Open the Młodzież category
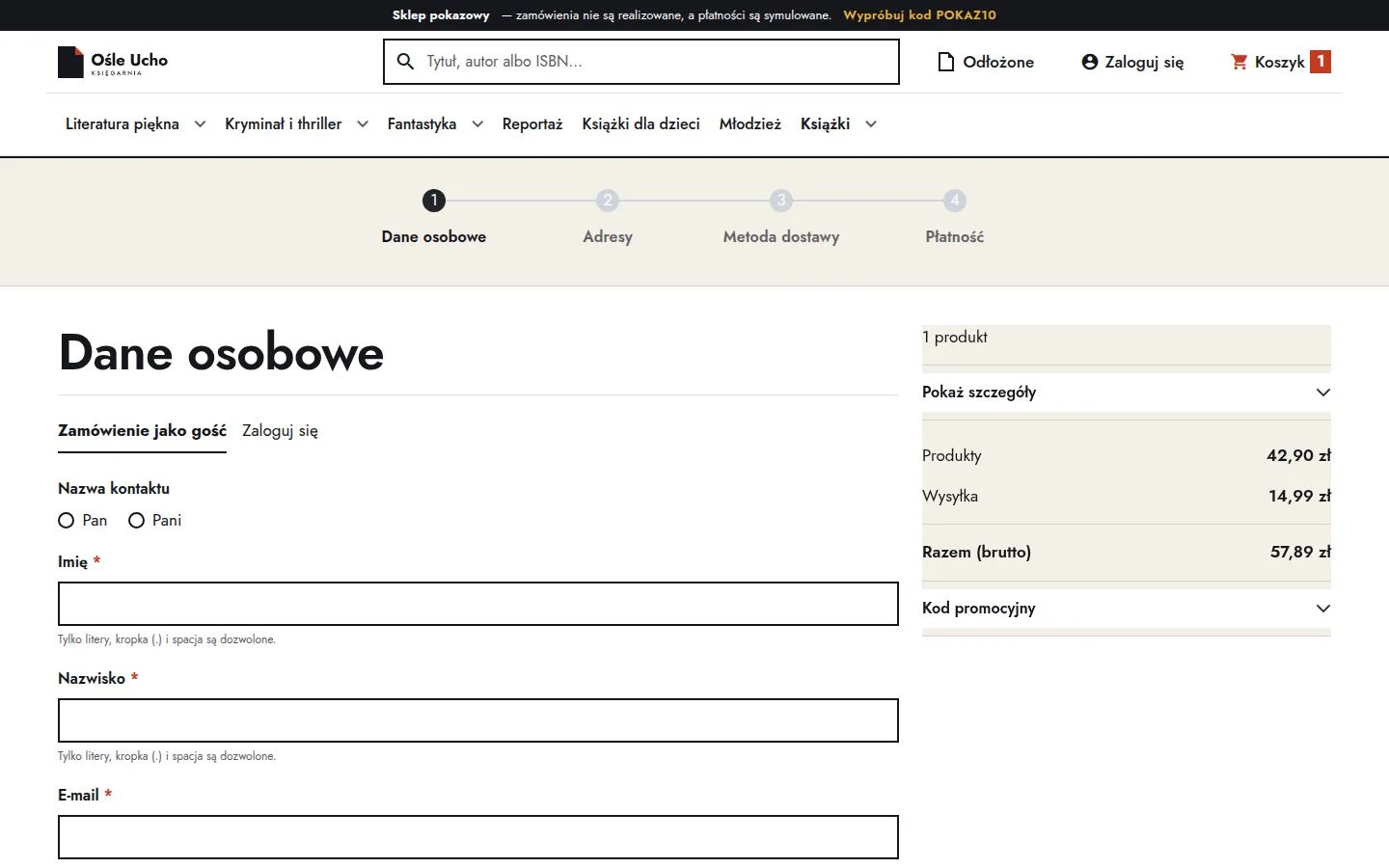This screenshot has height=868, width=1389. (x=750, y=124)
